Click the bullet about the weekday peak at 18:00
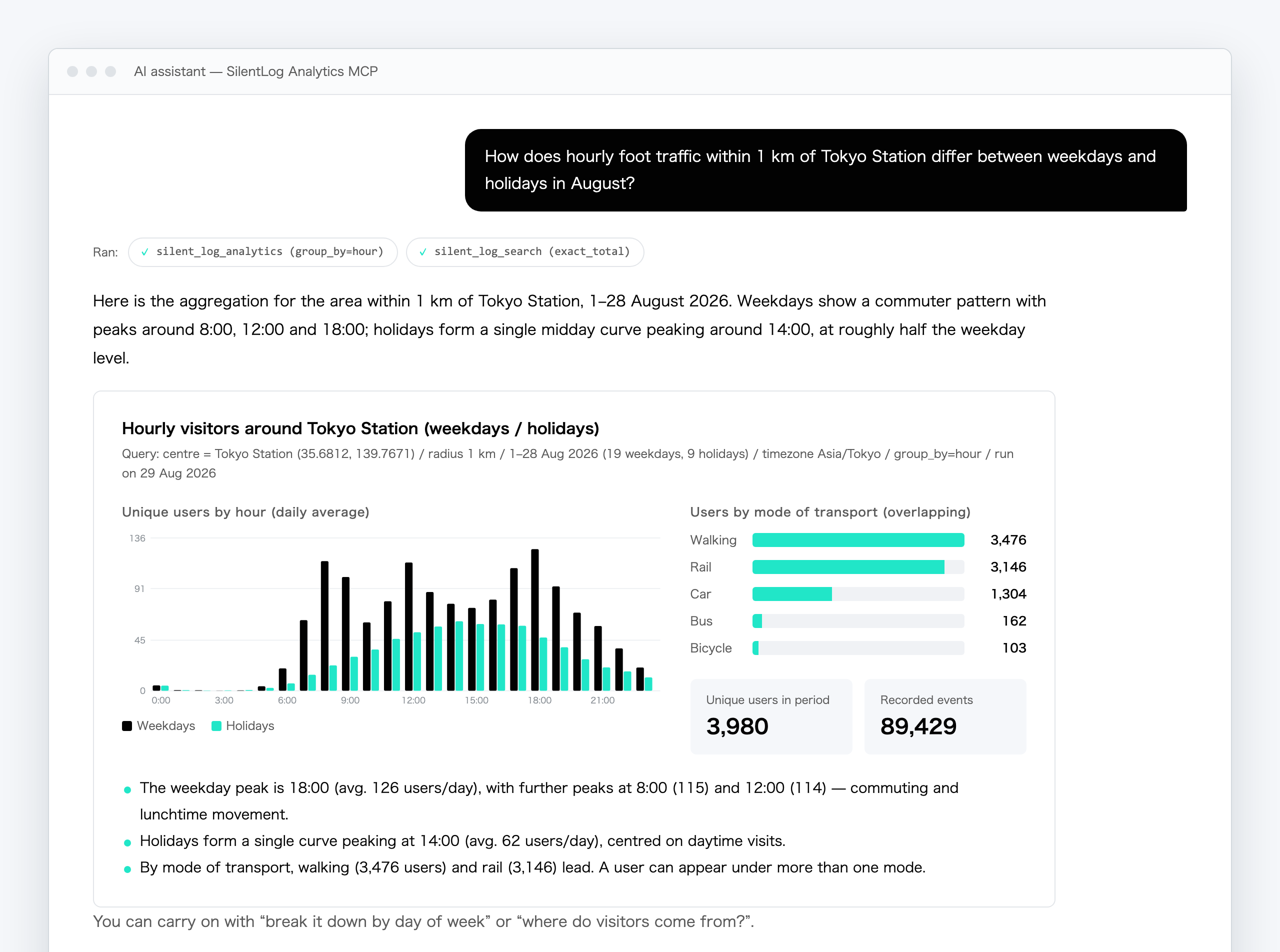This screenshot has width=1280, height=952. click(548, 801)
